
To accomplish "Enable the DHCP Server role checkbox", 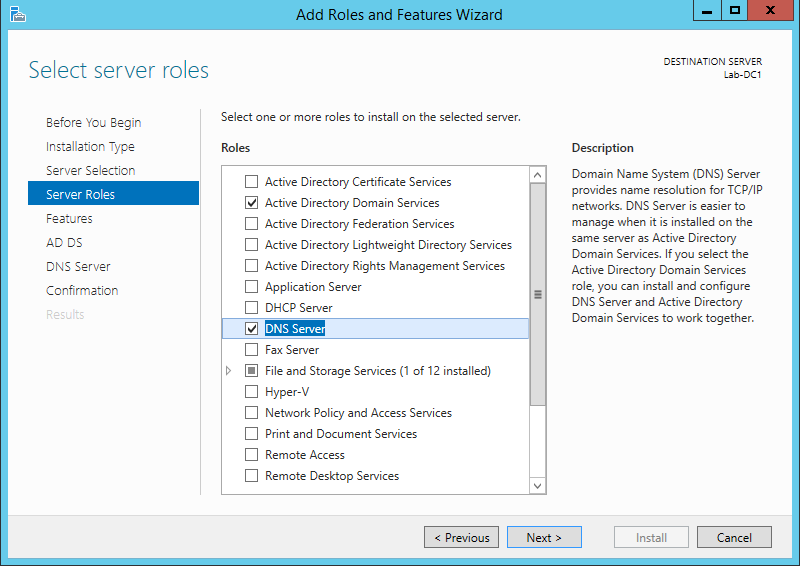I will pyautogui.click(x=251, y=308).
